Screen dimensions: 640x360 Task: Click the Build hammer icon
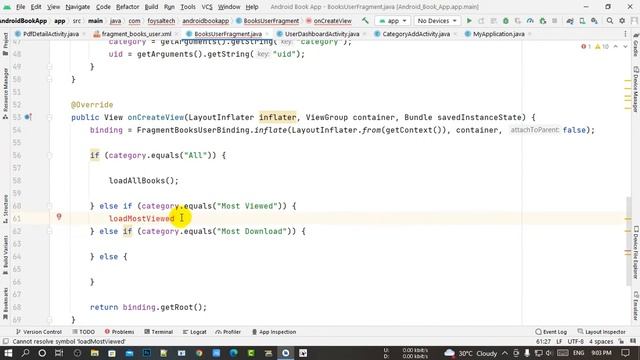[365, 20]
